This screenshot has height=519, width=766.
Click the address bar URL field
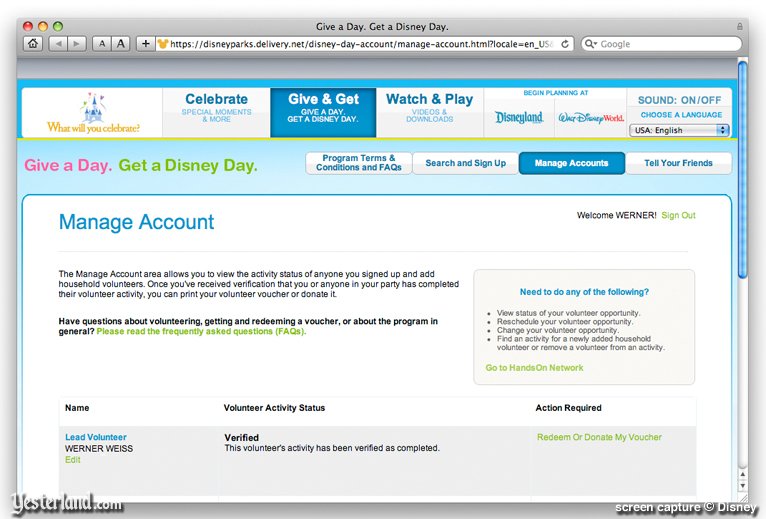[362, 44]
